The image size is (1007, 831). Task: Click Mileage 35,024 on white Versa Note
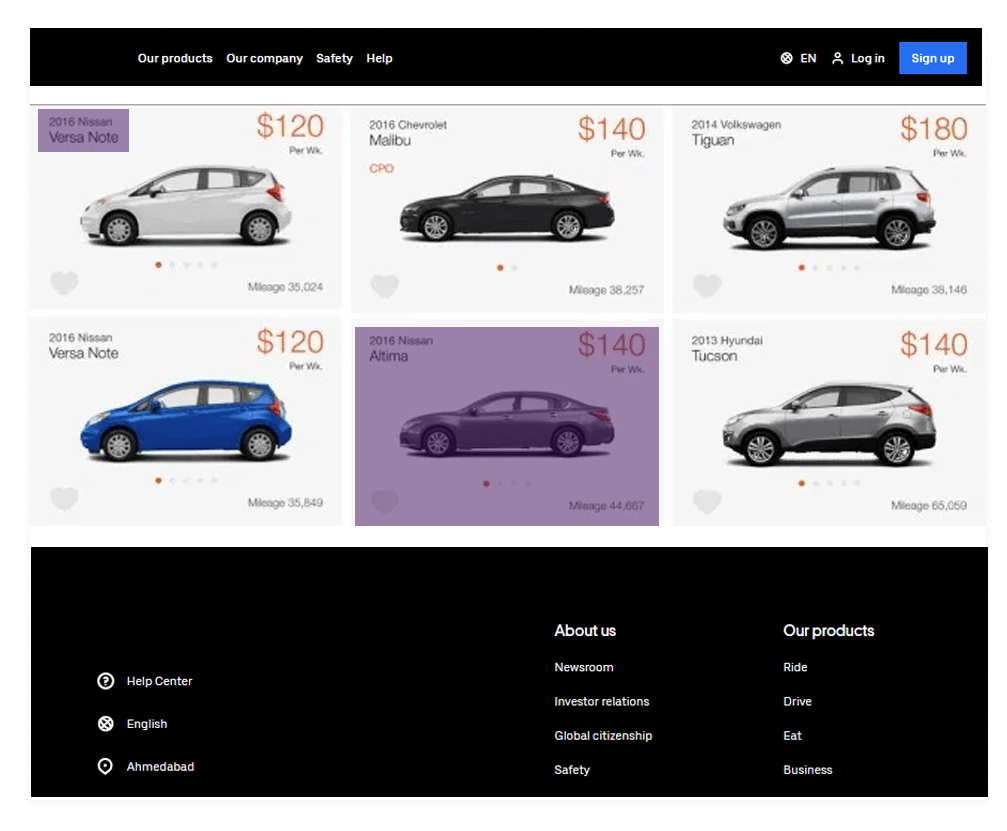pos(285,287)
